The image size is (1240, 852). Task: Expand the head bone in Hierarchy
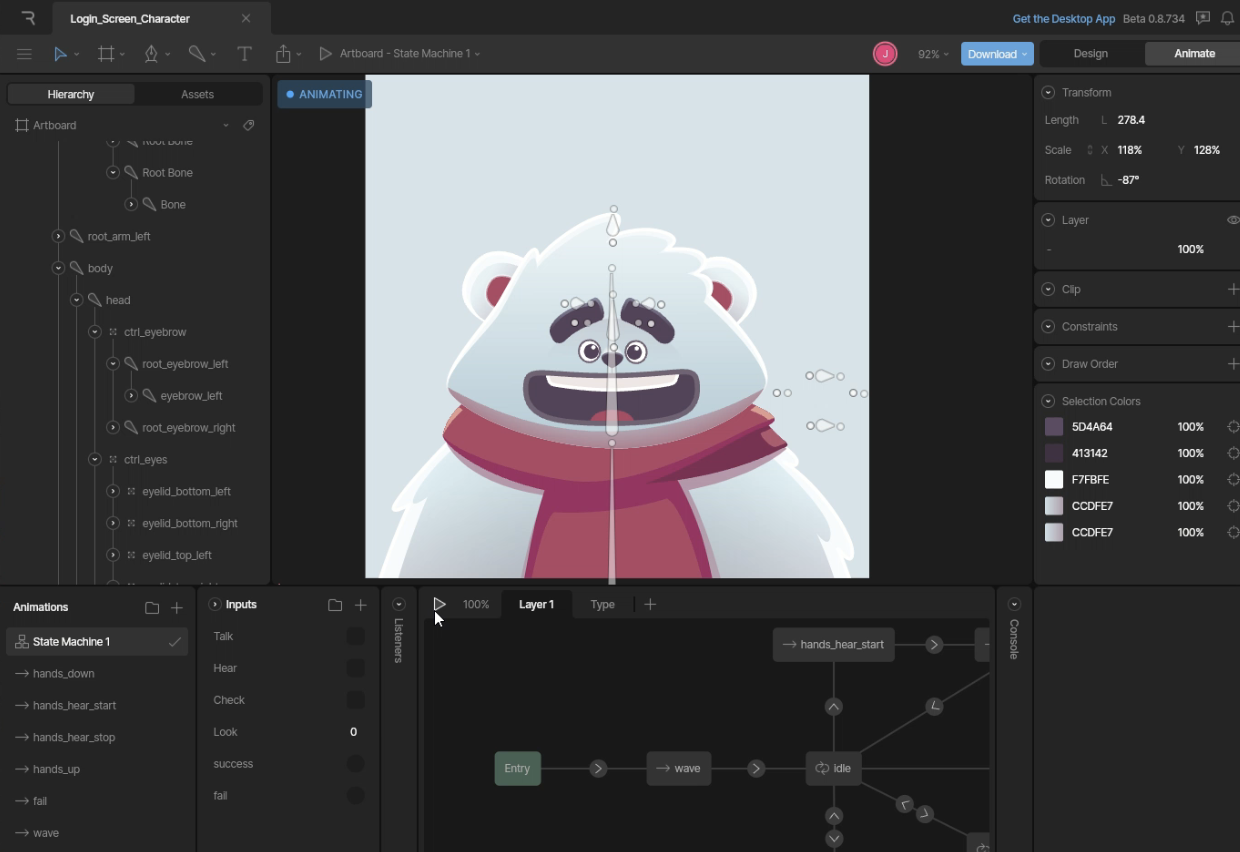pos(77,299)
